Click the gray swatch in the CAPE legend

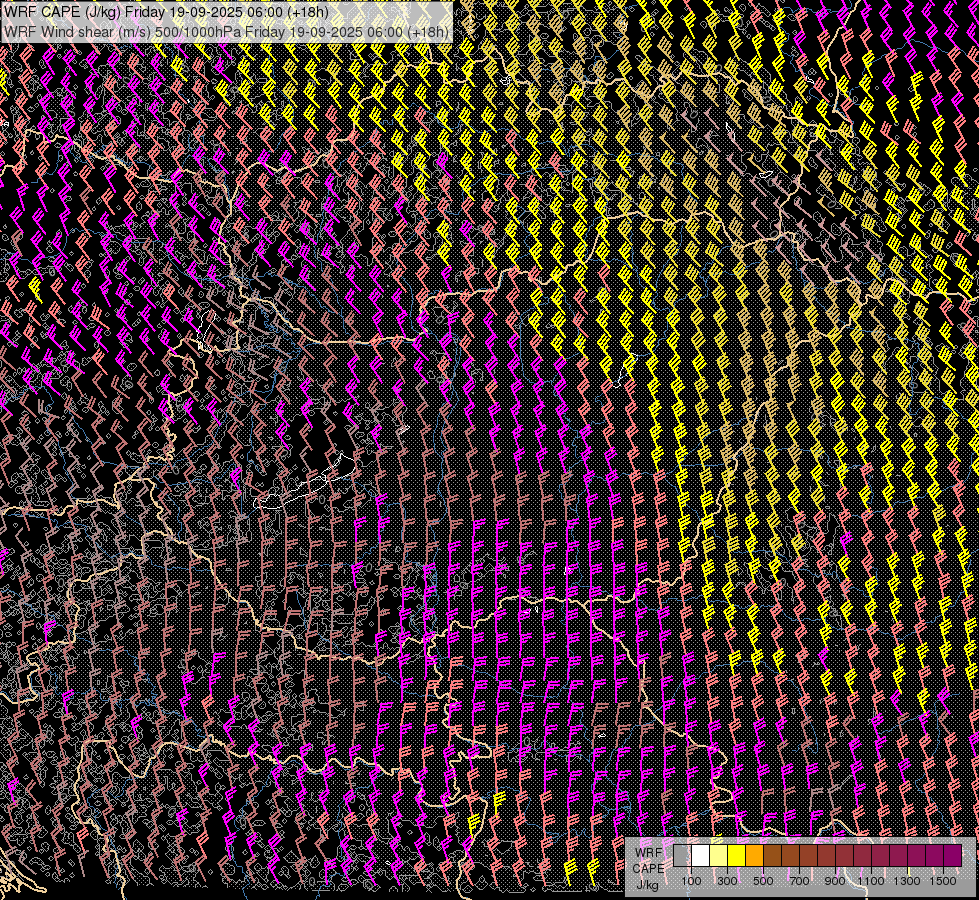click(x=682, y=855)
